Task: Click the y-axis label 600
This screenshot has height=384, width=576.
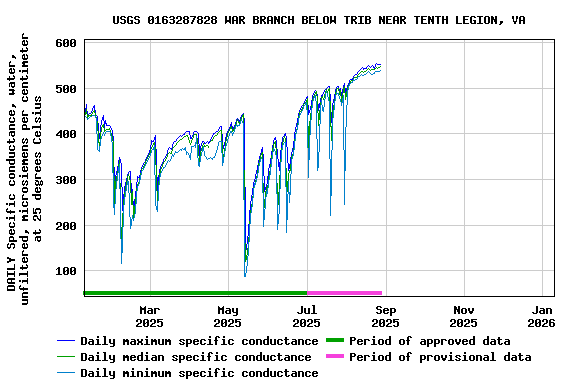Action: (x=66, y=43)
